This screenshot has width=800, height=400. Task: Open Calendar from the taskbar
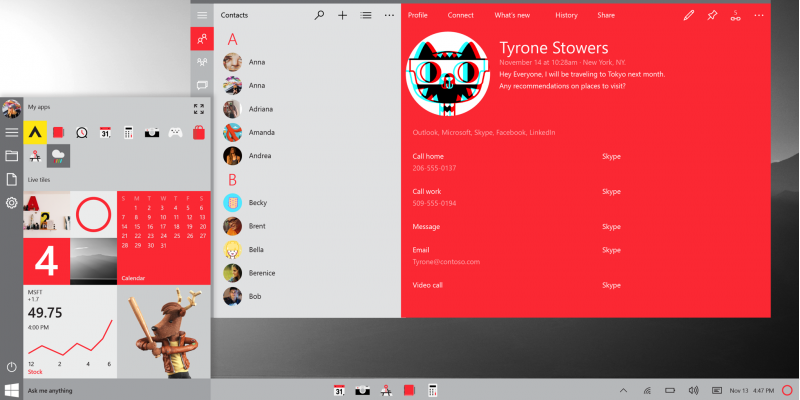[339, 390]
